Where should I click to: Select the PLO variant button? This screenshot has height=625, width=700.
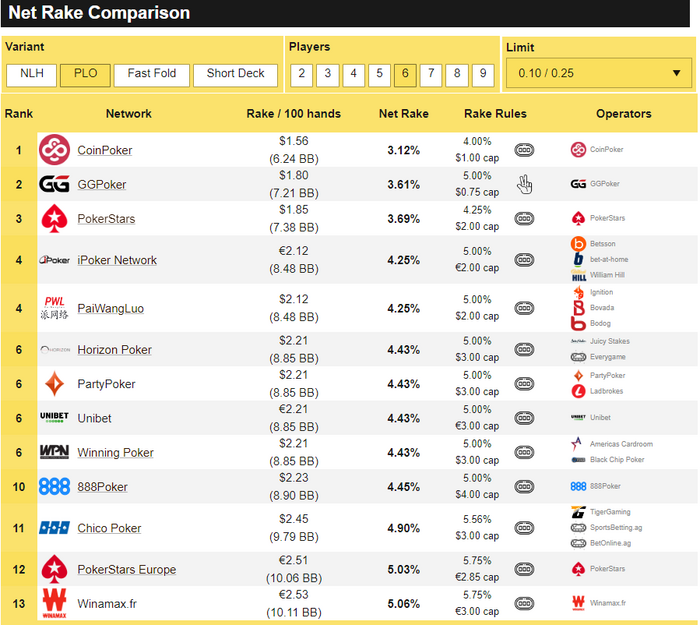(85, 75)
